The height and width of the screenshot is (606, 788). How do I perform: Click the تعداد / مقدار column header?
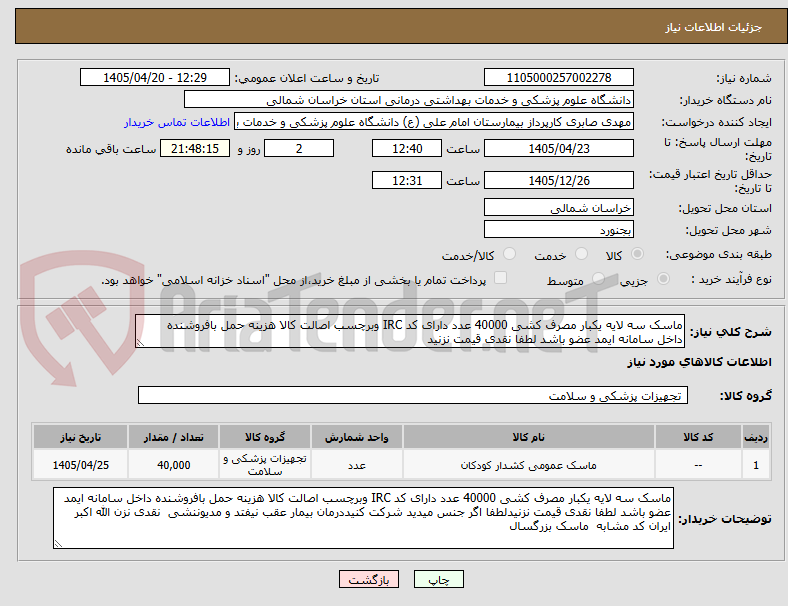[x=173, y=437]
